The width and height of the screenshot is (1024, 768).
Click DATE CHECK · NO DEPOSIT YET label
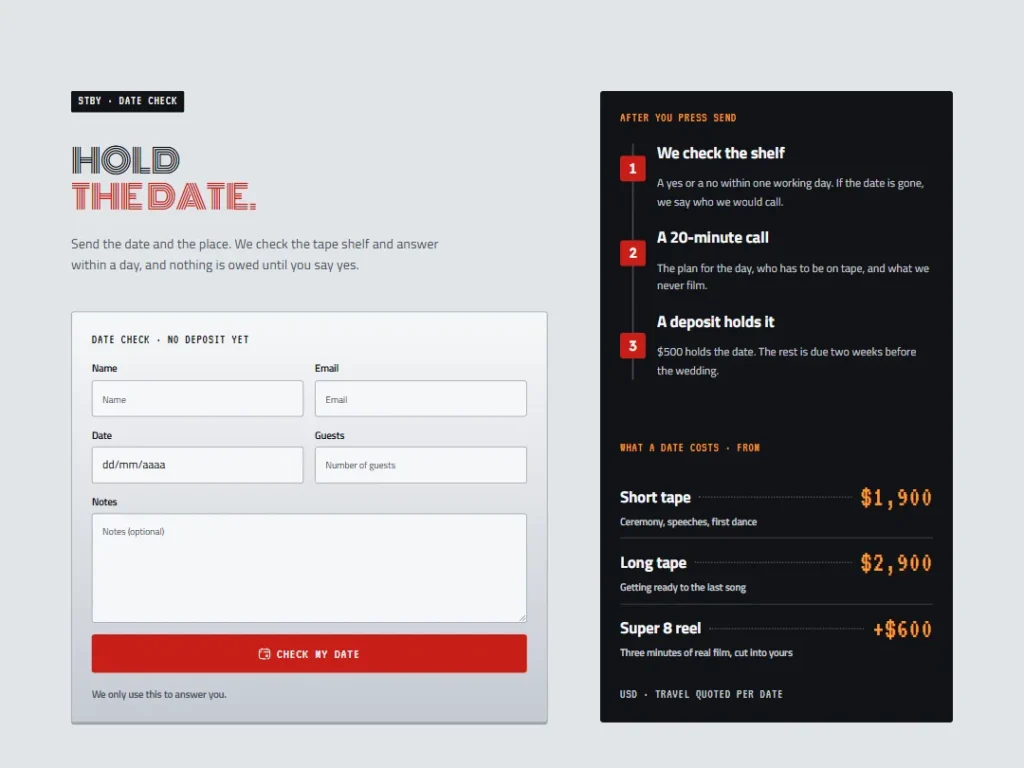click(x=170, y=340)
